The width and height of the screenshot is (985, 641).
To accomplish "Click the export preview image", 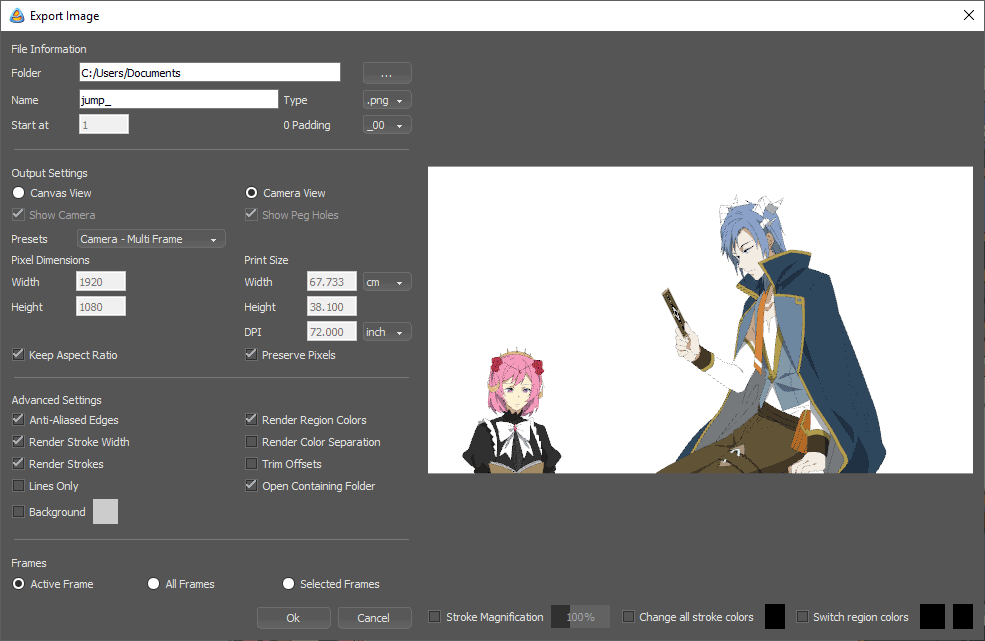I will pyautogui.click(x=700, y=320).
